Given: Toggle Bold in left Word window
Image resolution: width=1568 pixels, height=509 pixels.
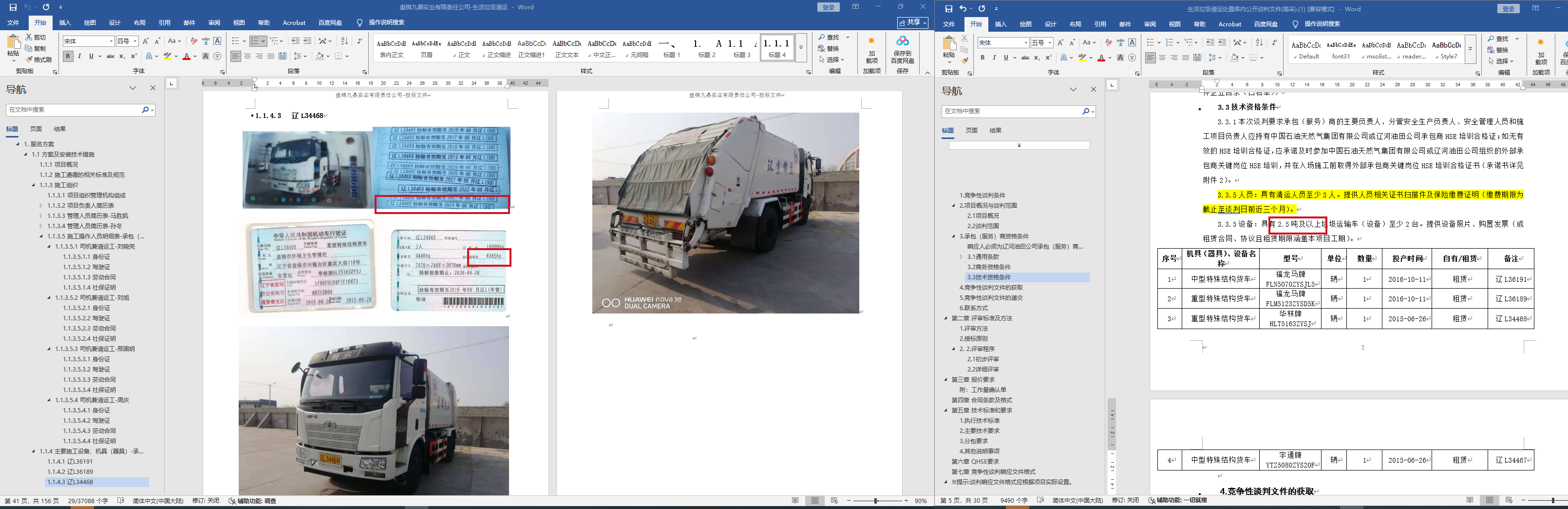Looking at the screenshot, I should point(68,57).
